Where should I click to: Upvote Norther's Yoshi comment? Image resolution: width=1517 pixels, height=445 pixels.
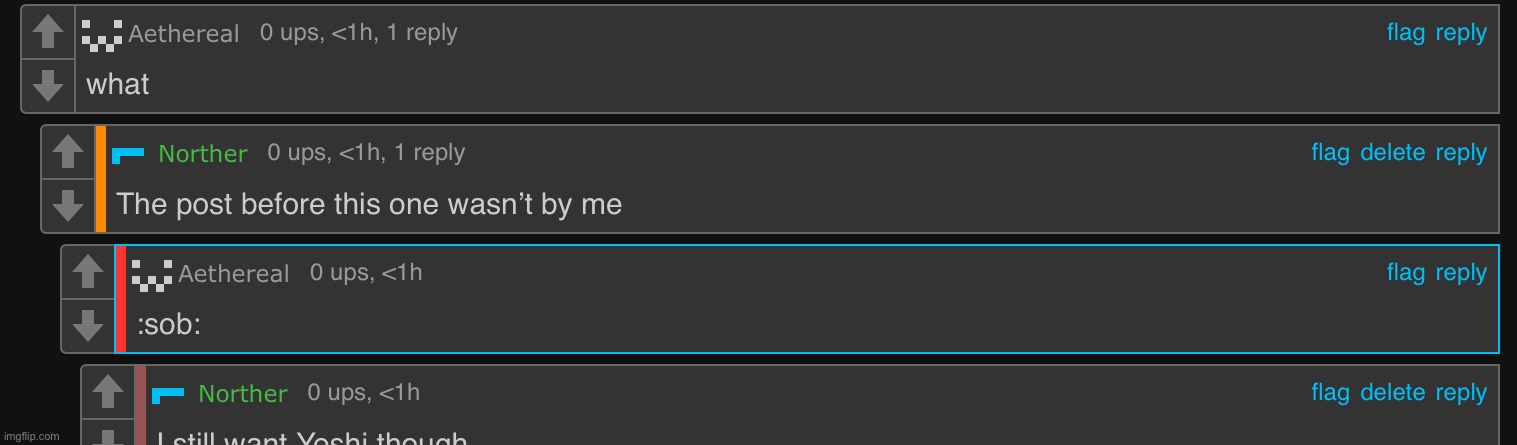coord(108,392)
